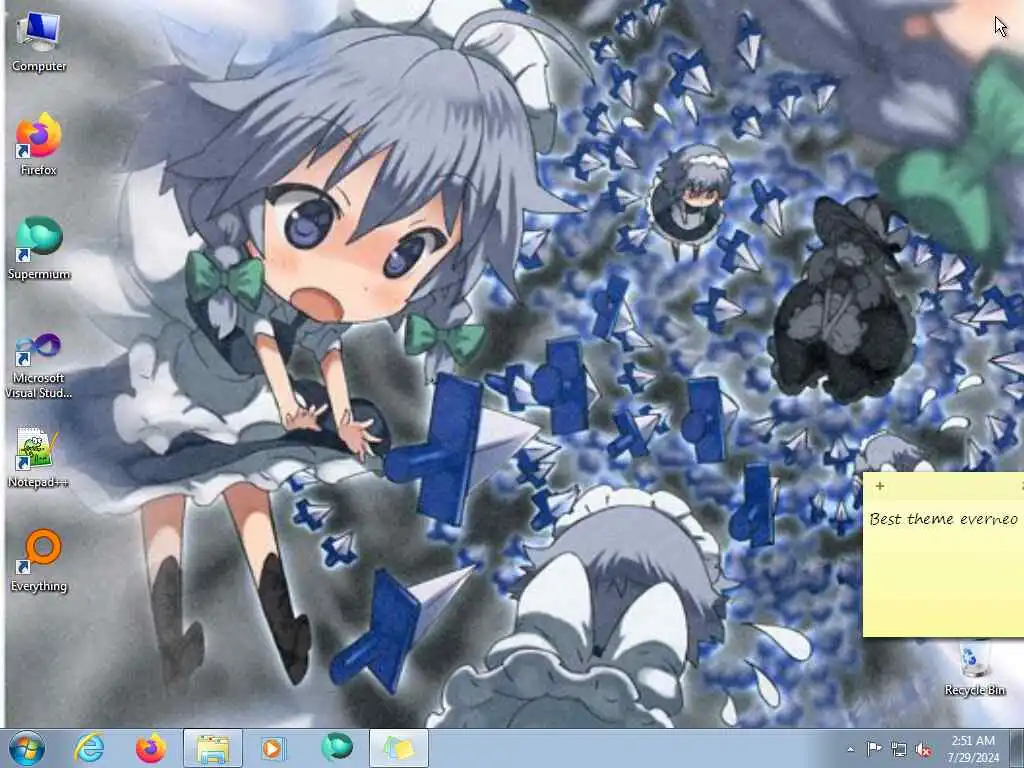Screen dimensions: 1024x768
Task: Launch Supermium from the taskbar
Action: [x=336, y=747]
